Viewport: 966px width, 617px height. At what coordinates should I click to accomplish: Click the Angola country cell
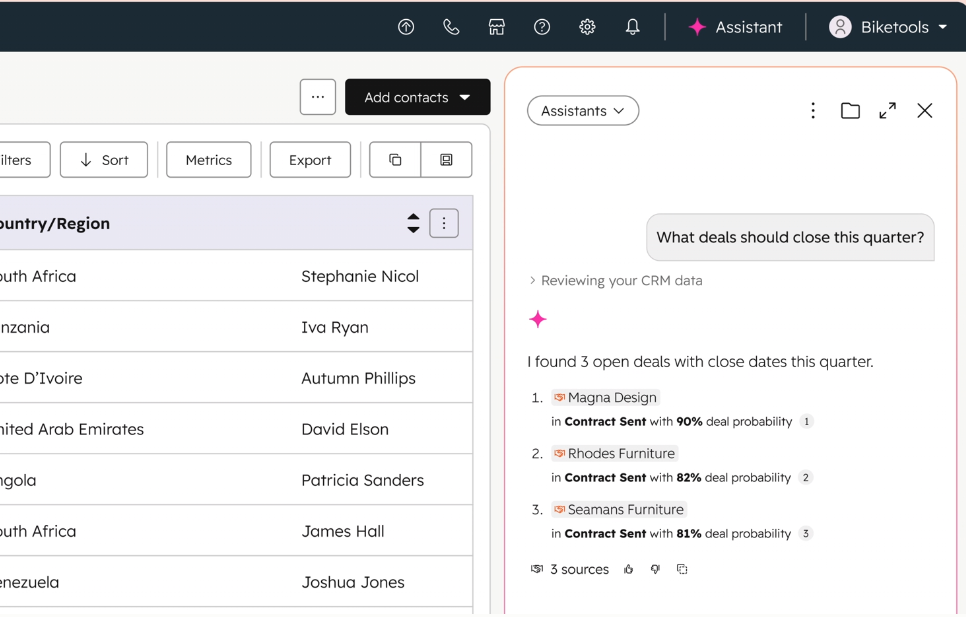tap(18, 481)
